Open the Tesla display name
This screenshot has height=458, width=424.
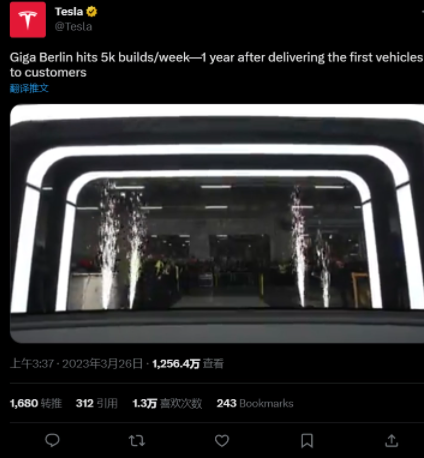tap(69, 12)
